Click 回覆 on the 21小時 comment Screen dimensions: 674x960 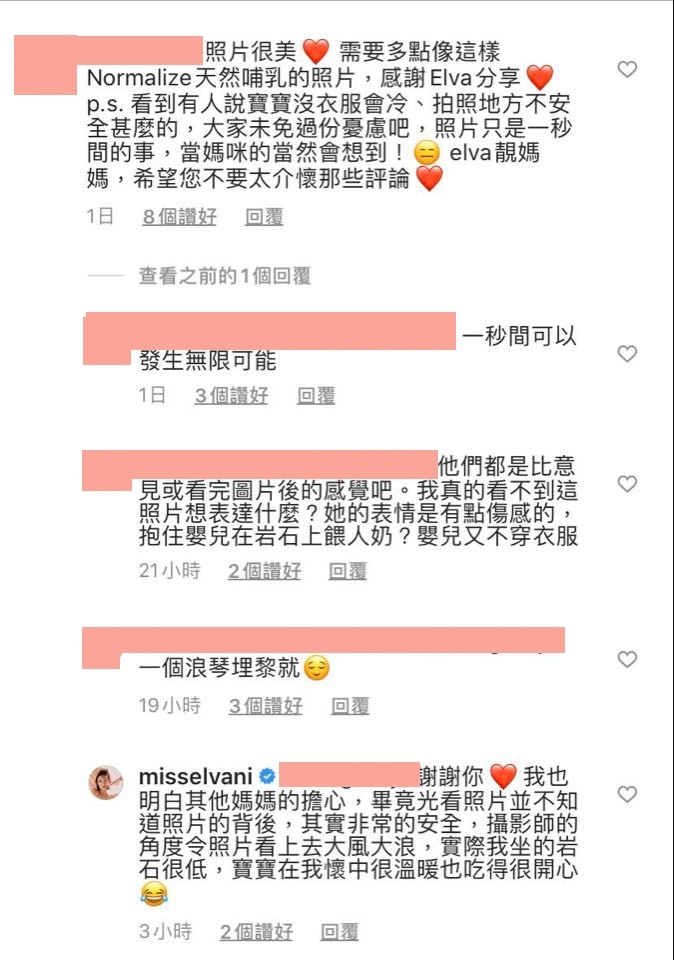(x=348, y=571)
